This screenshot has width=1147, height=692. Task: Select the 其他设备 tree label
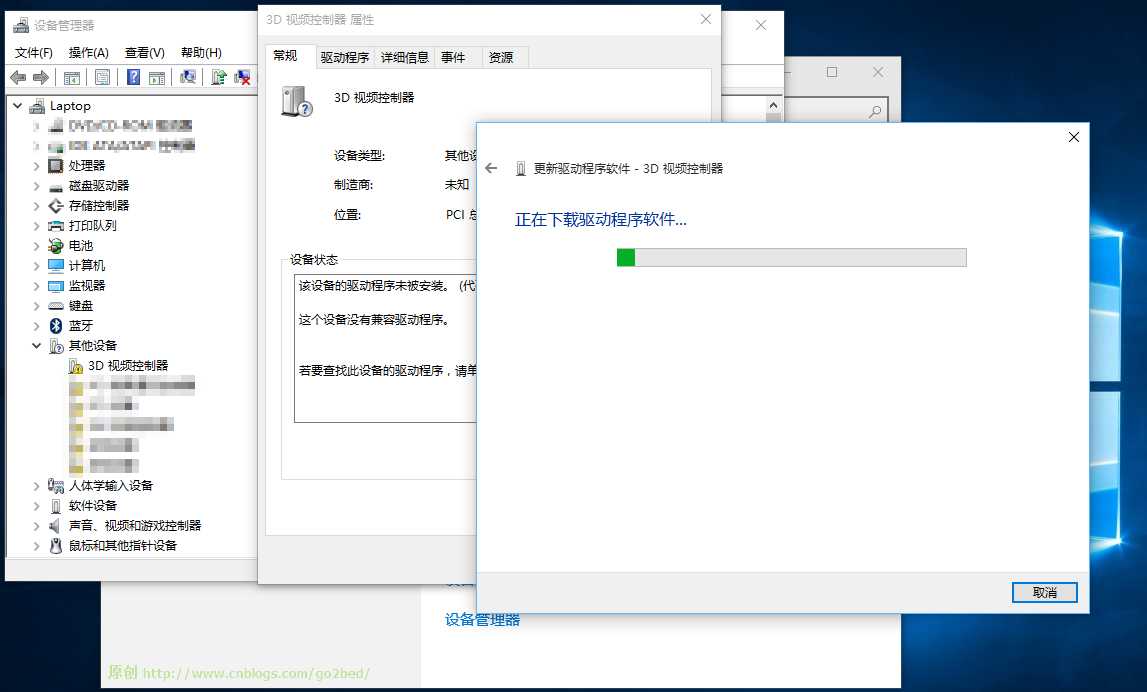click(x=93, y=346)
